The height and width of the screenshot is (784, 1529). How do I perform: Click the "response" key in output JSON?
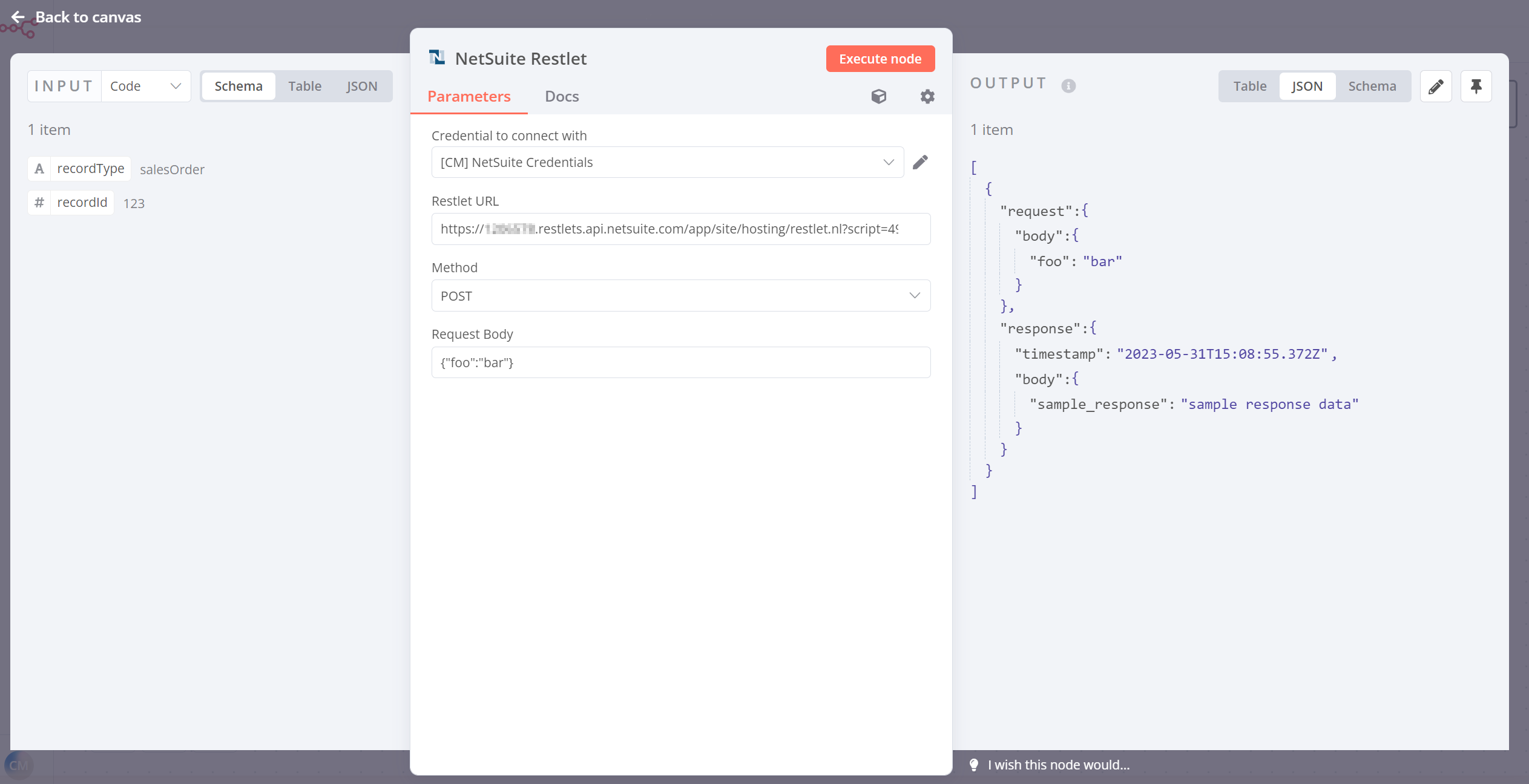[1040, 328]
